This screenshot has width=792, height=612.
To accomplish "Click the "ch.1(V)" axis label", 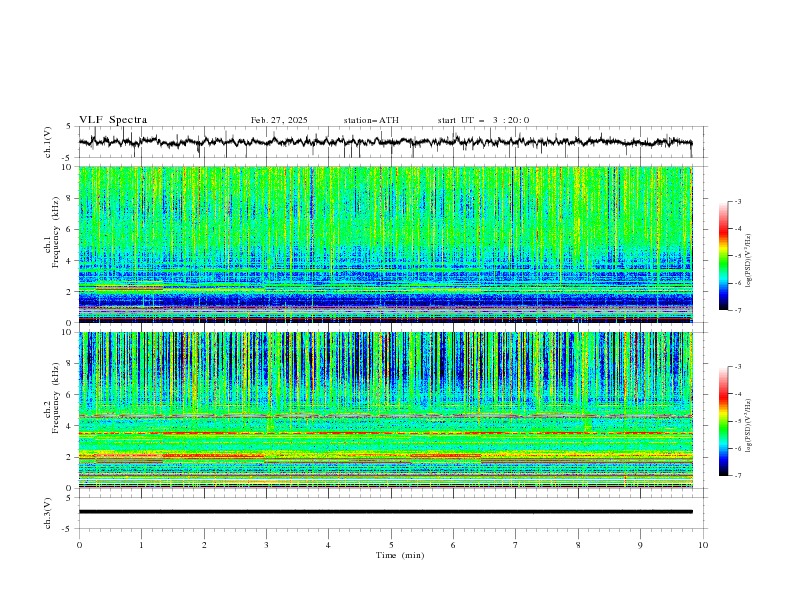I will [48, 142].
